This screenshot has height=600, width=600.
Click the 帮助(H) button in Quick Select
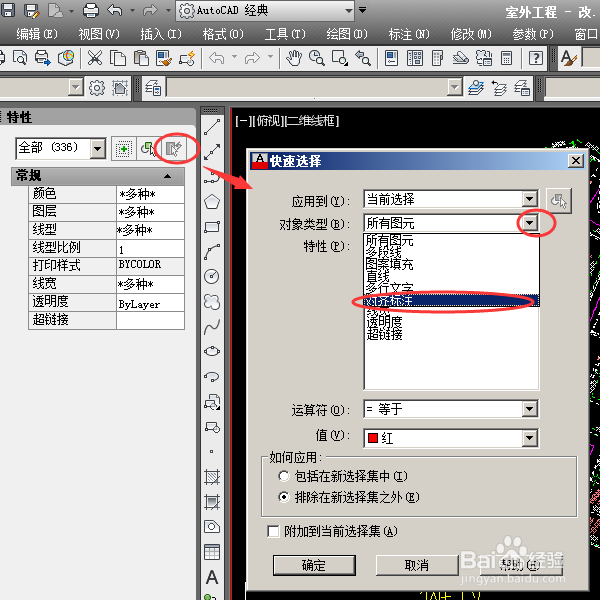pos(520,565)
